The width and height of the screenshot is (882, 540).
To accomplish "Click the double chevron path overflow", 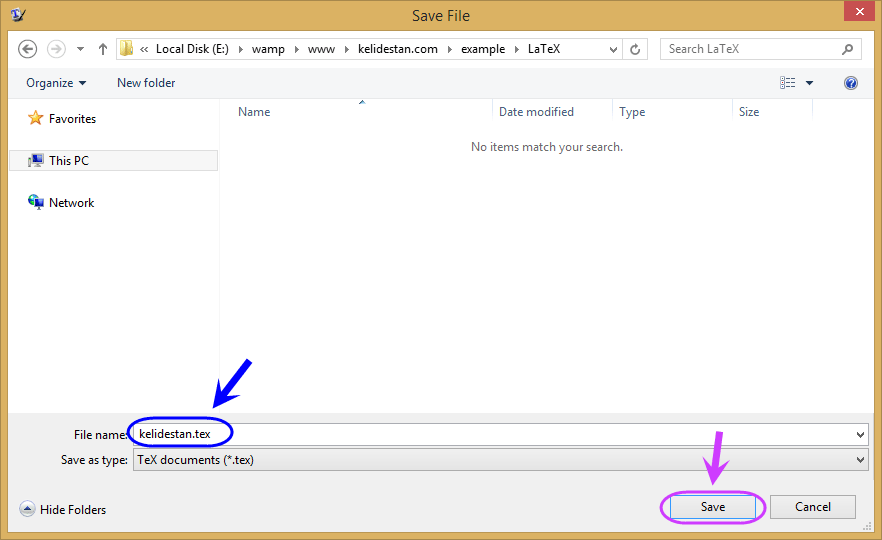I will (144, 50).
